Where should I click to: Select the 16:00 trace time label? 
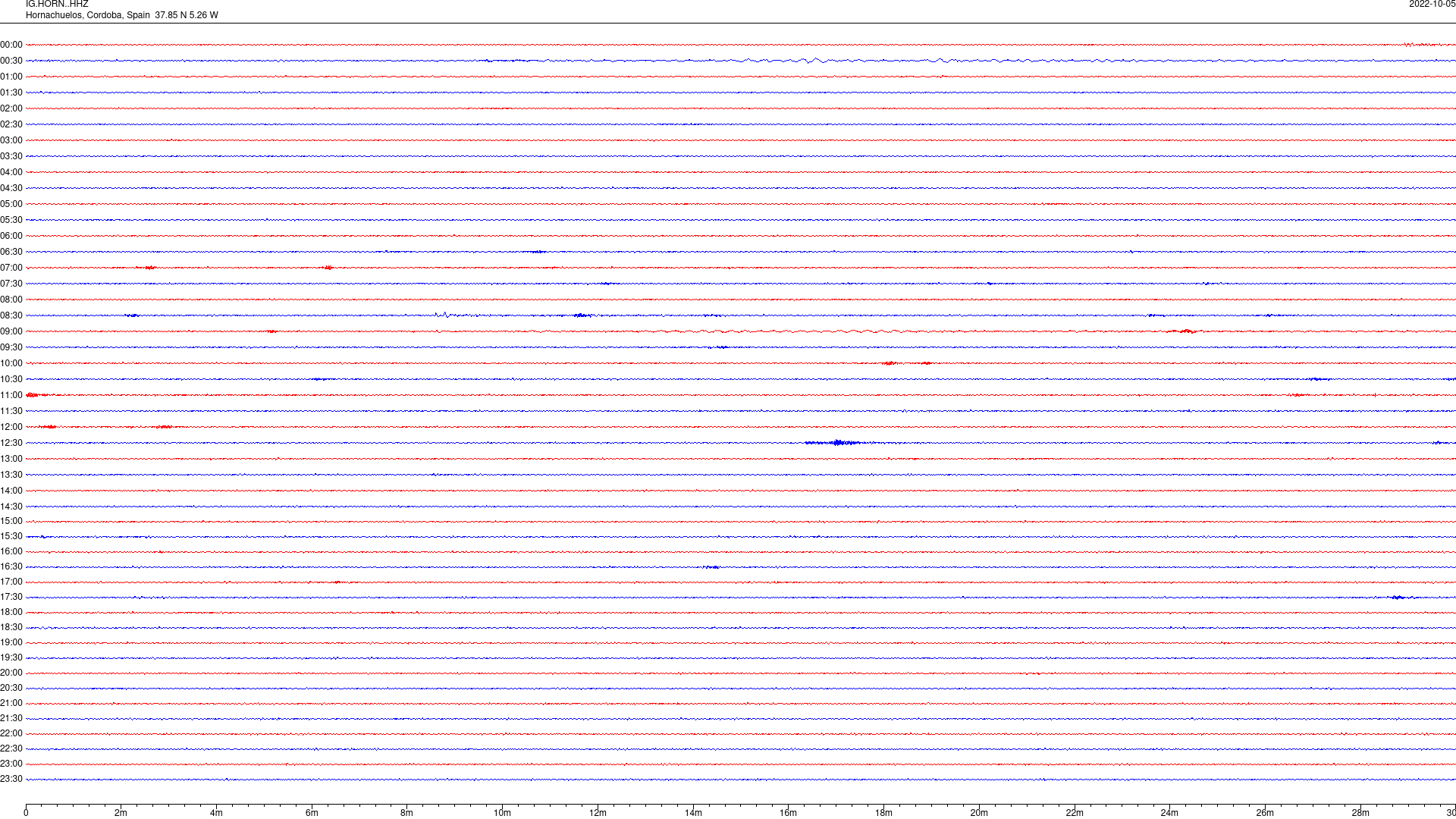11,551
